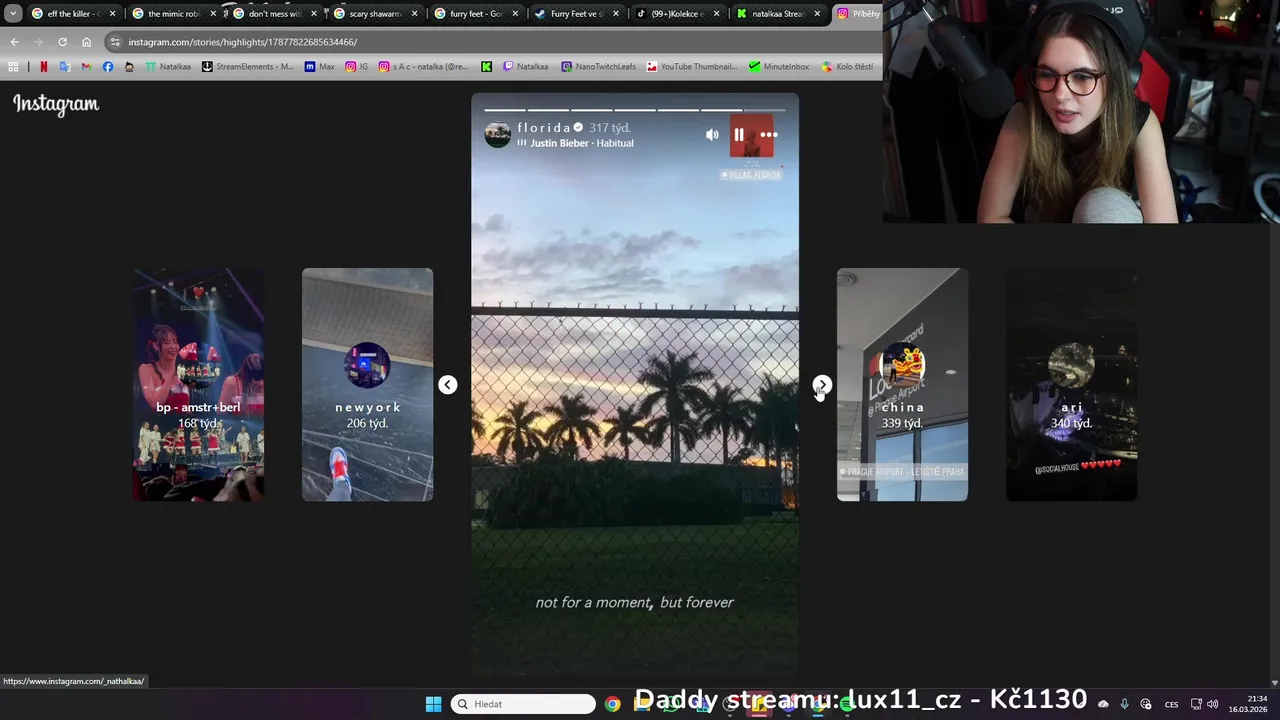Open the Kolo štěstí bookmark
The image size is (1280, 720).
click(x=848, y=67)
